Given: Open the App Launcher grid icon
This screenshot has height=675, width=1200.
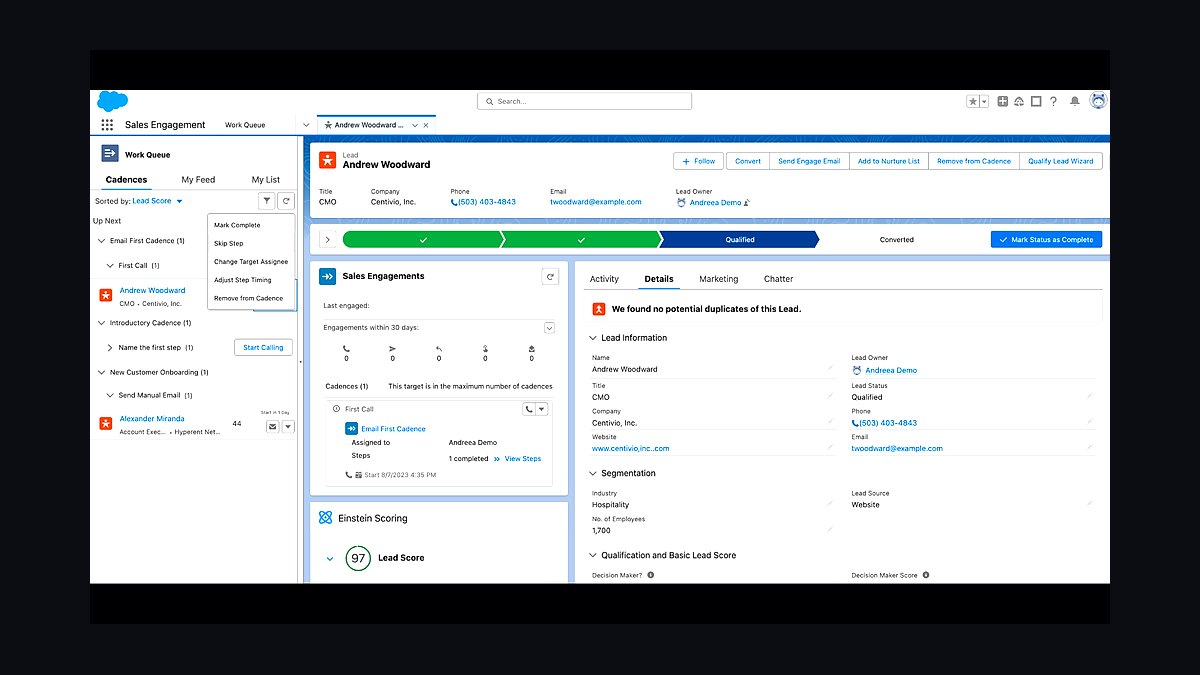Looking at the screenshot, I should point(107,125).
